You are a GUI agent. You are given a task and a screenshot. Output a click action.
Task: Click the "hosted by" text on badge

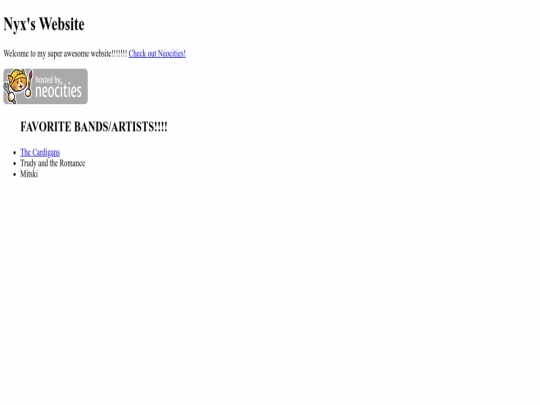tap(49, 80)
